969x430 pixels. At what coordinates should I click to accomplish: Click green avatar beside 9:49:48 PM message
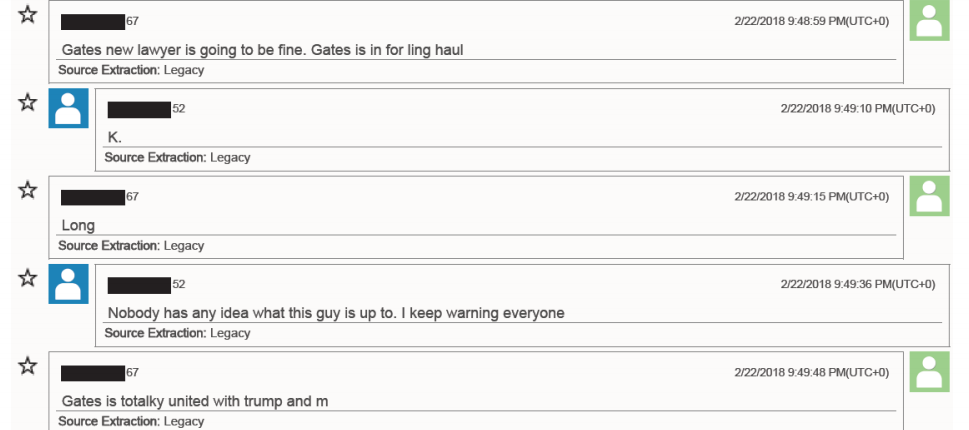929,371
